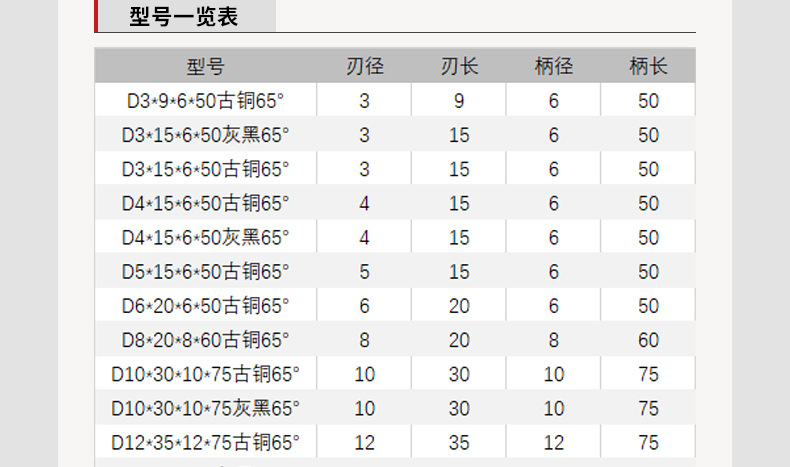Select model D3*15*6*50灰黑65° cell

206,135
